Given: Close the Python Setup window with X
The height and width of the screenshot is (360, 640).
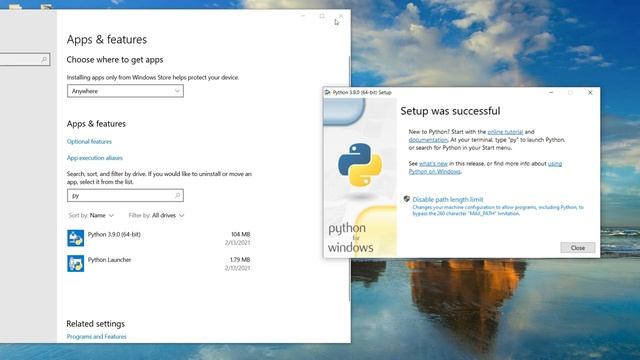Looking at the screenshot, I should 590,93.
